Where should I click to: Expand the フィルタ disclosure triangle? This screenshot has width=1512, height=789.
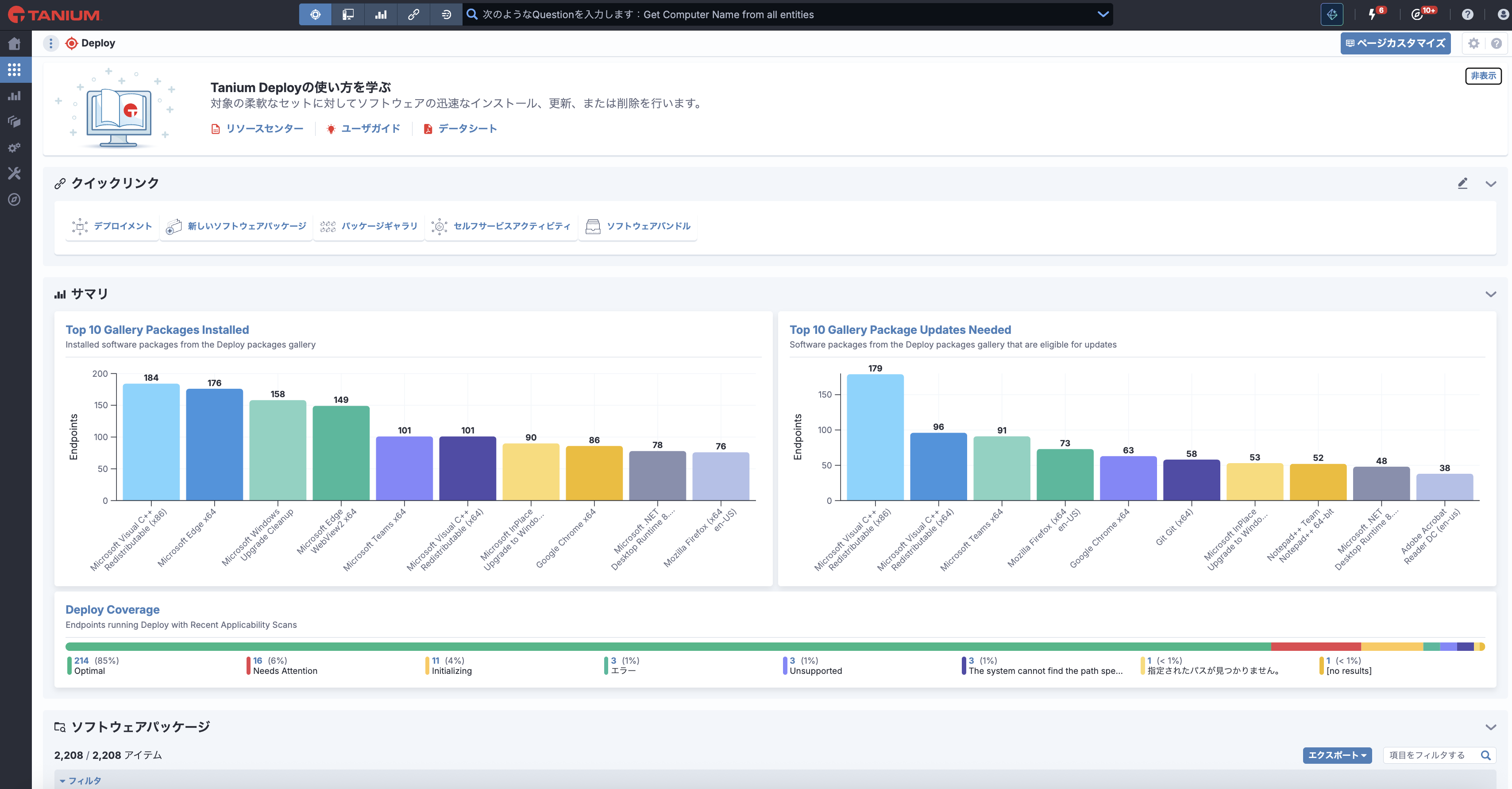63,781
